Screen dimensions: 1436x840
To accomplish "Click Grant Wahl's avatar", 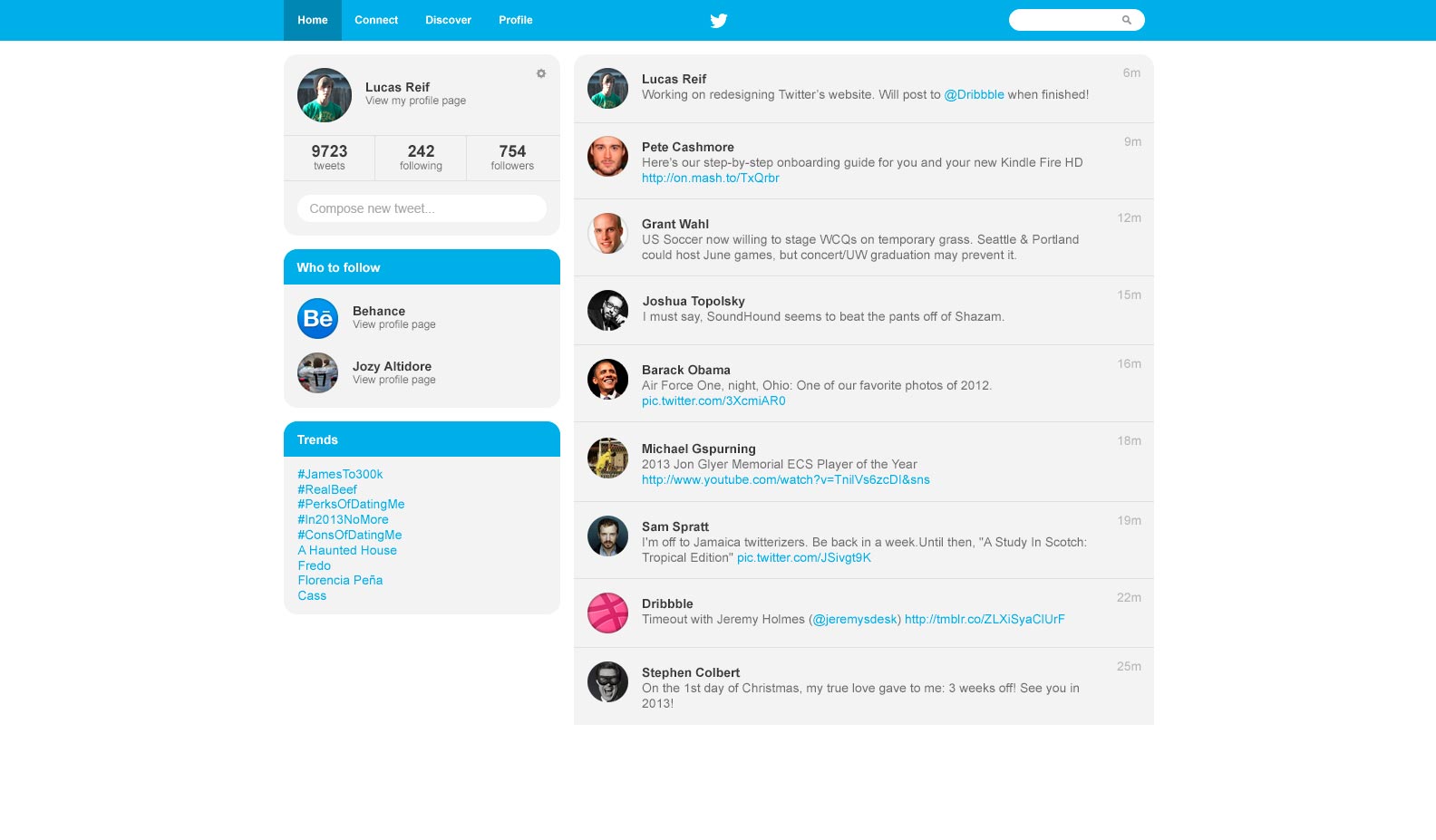I will click(607, 233).
